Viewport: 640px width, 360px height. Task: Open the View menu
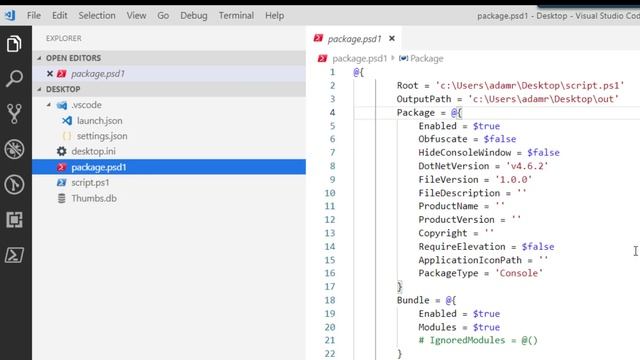point(136,16)
